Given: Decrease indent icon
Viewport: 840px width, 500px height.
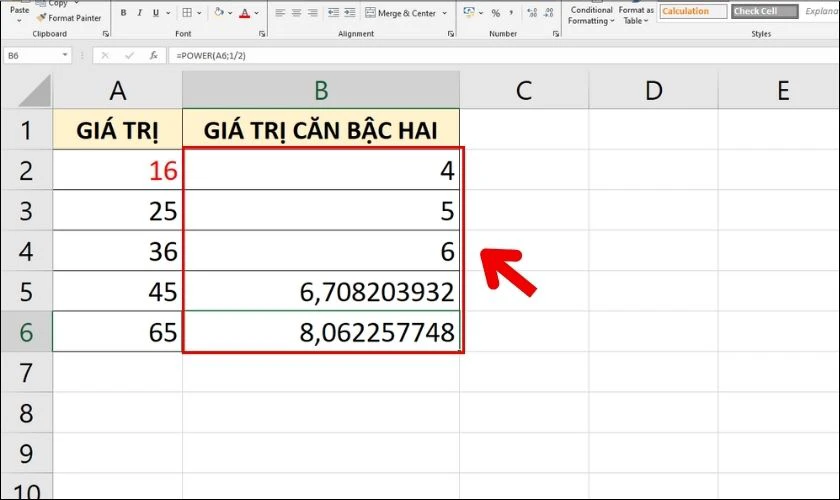Looking at the screenshot, I should click(x=333, y=12).
